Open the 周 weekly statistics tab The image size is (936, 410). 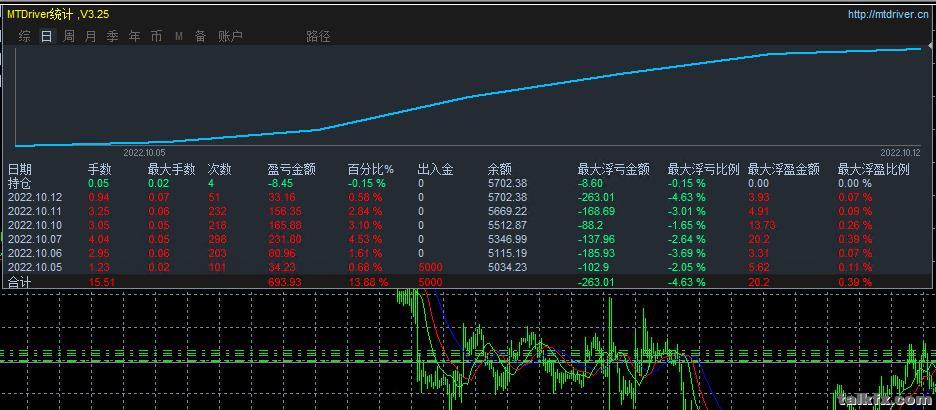point(69,36)
